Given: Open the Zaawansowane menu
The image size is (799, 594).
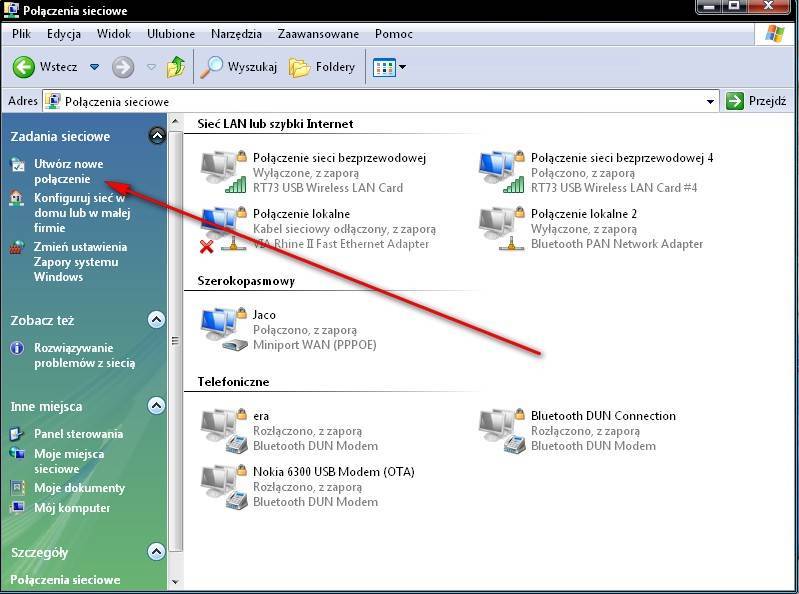Looking at the screenshot, I should click(318, 34).
